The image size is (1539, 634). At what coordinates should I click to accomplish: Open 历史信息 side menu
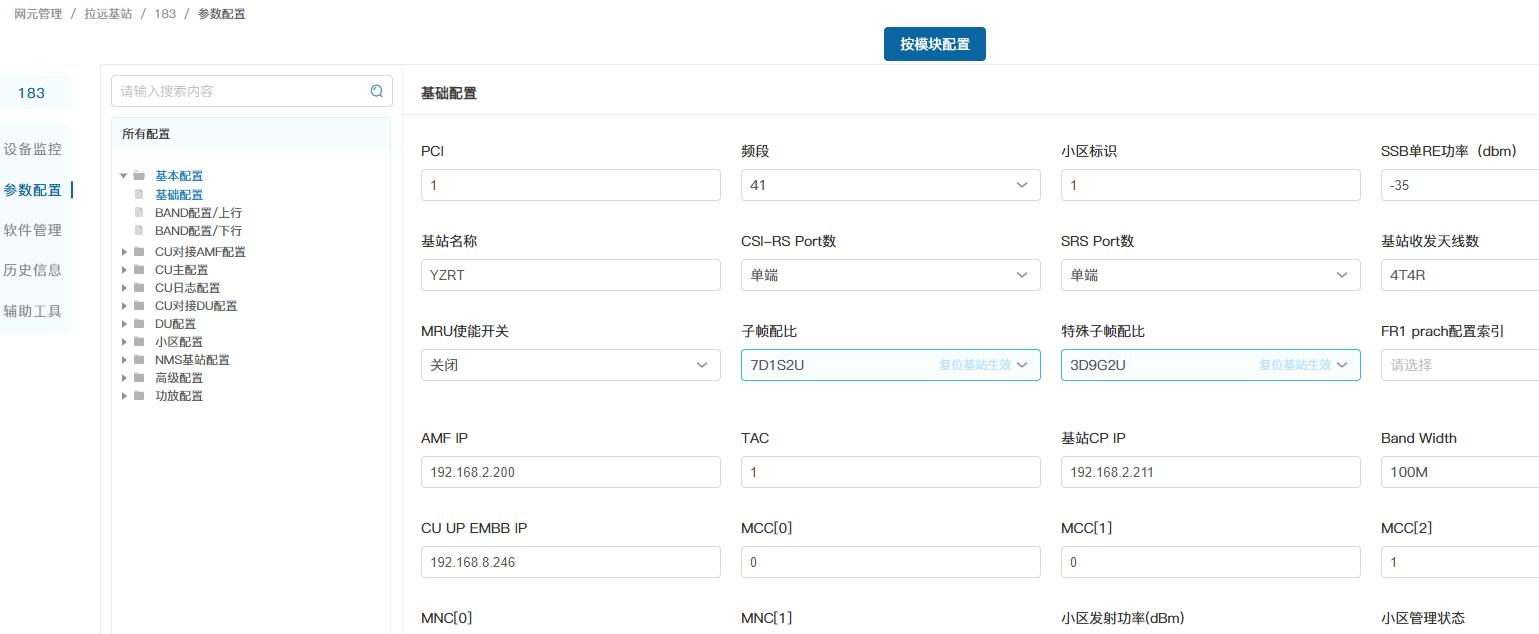coord(33,270)
